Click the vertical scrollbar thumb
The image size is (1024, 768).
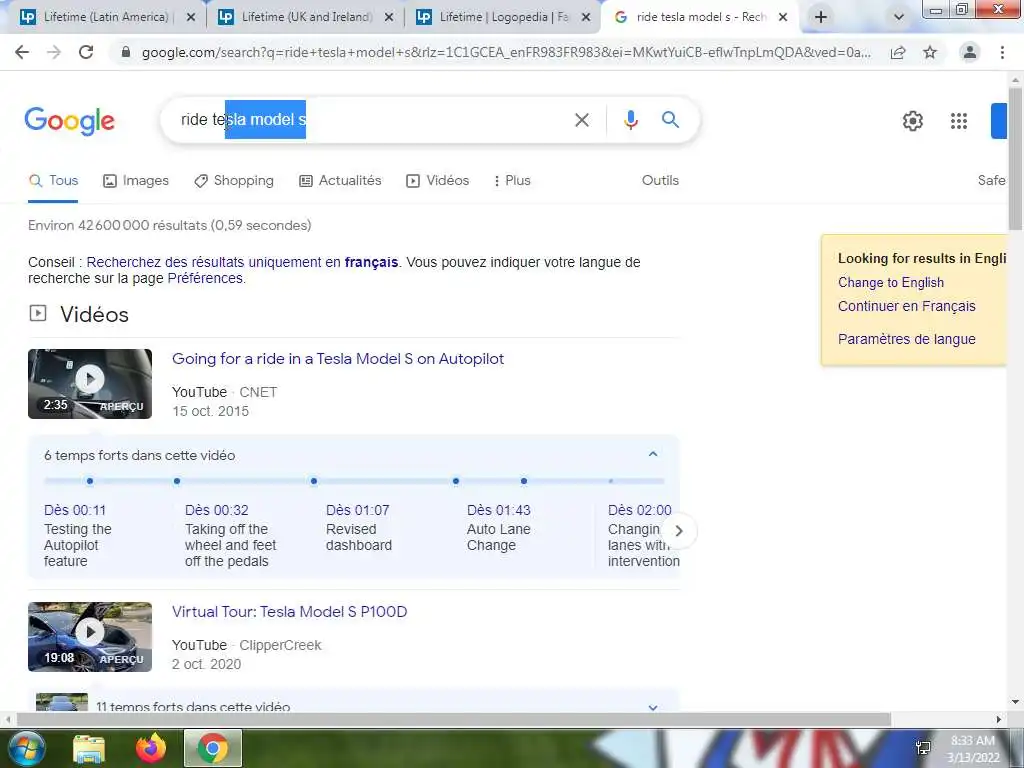pos(1015,157)
